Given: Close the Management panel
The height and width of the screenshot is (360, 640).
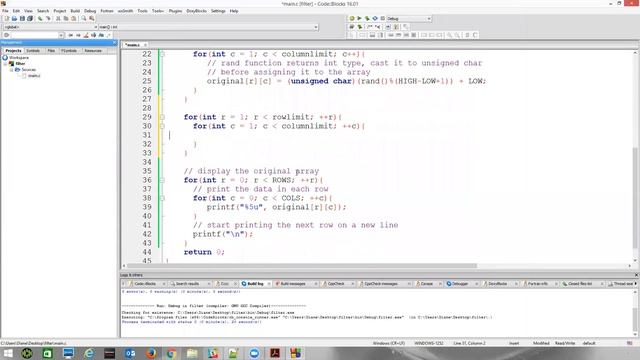Looking at the screenshot, I should [114, 42].
